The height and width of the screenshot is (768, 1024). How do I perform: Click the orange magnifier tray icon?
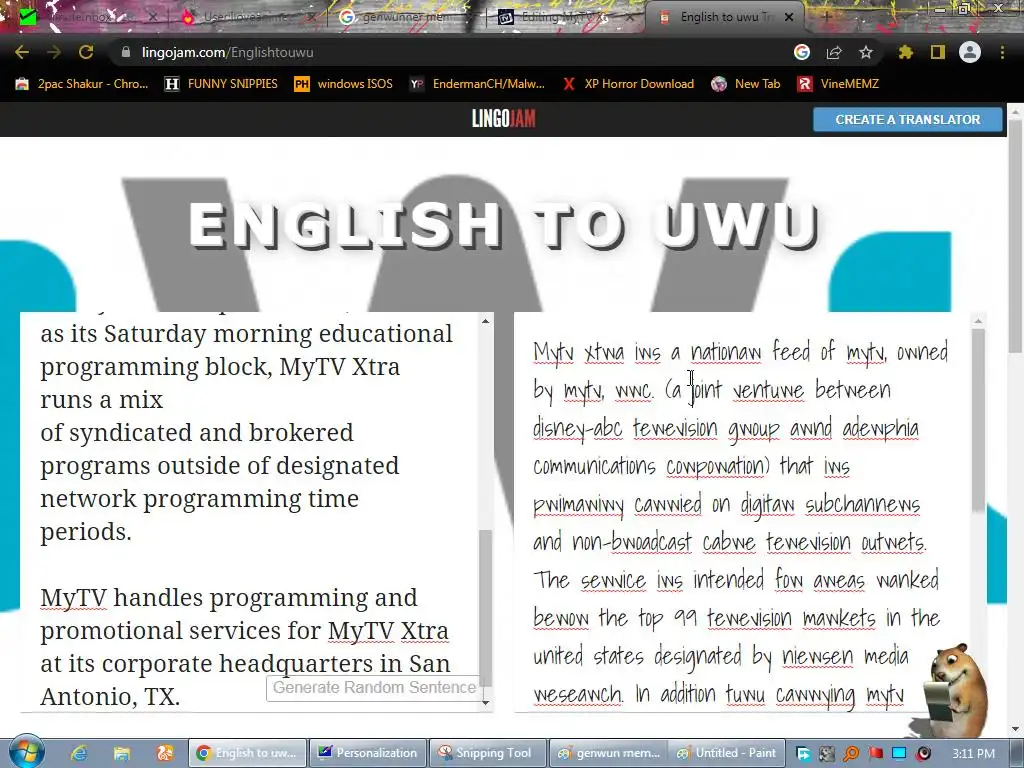tap(851, 754)
